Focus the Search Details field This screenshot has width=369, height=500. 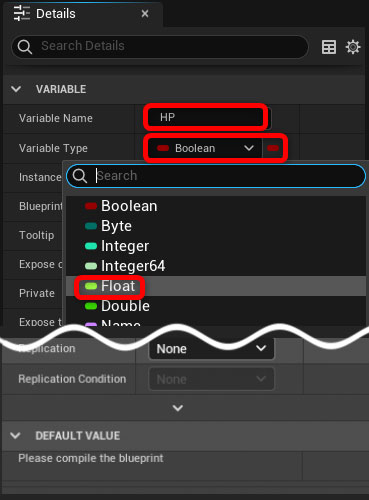coord(160,47)
